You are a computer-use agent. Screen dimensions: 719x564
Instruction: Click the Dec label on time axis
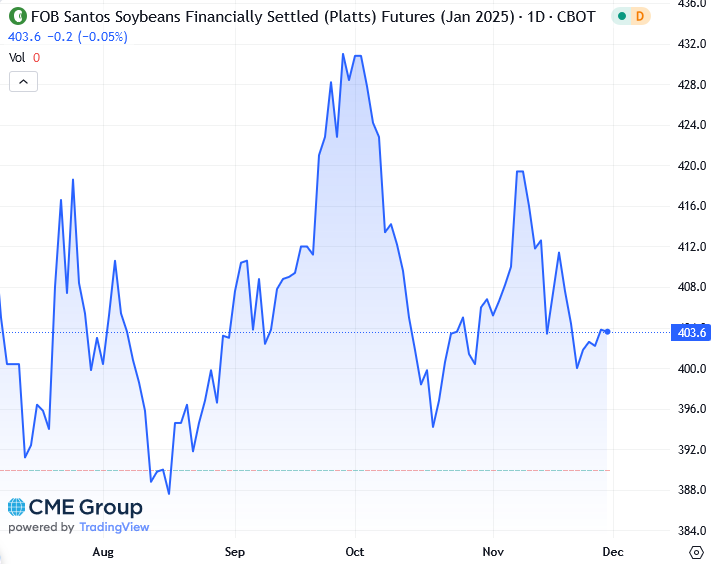(x=611, y=551)
